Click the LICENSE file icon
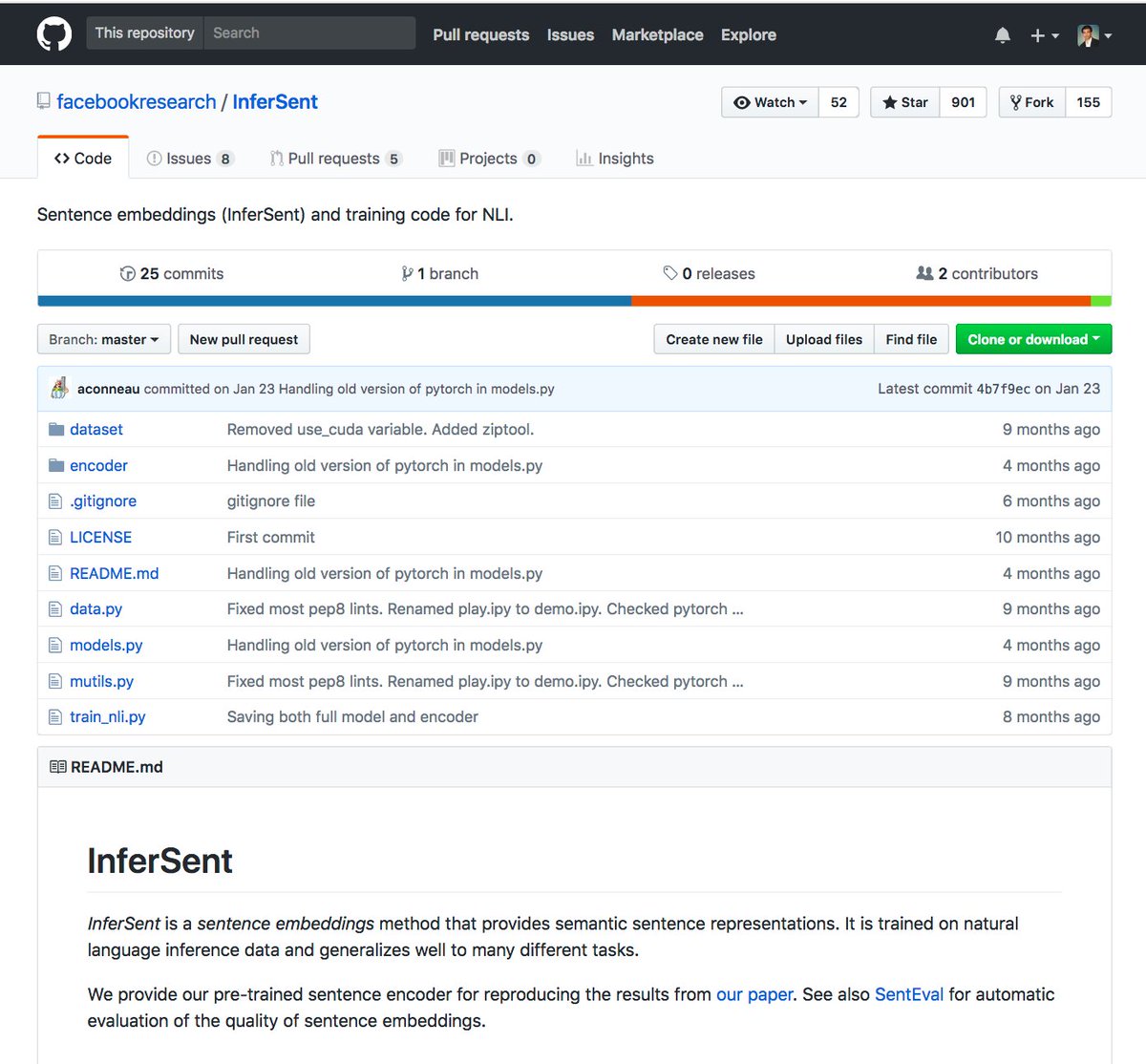The height and width of the screenshot is (1064, 1146). [x=55, y=538]
